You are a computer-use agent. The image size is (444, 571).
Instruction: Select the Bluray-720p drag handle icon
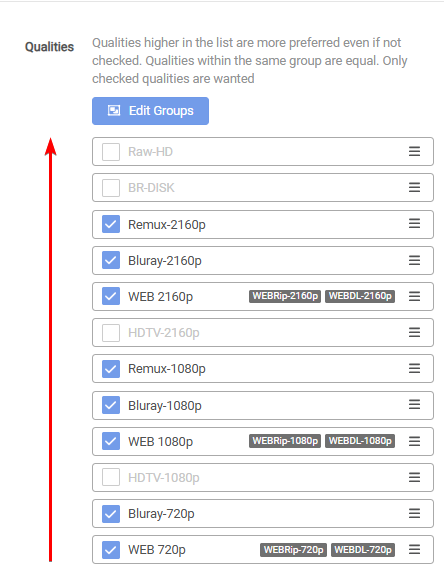click(414, 513)
